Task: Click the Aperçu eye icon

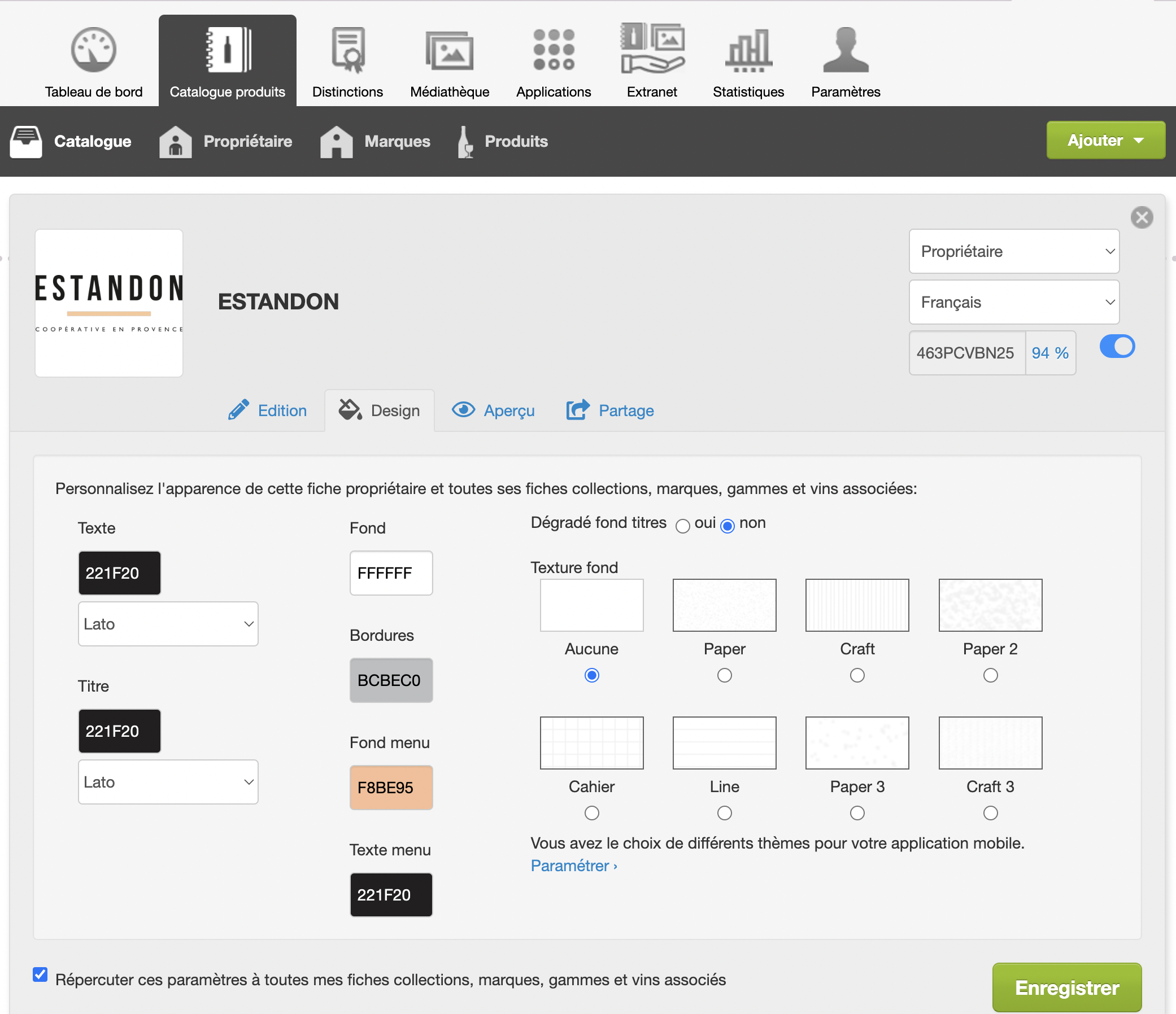Action: pyautogui.click(x=463, y=410)
